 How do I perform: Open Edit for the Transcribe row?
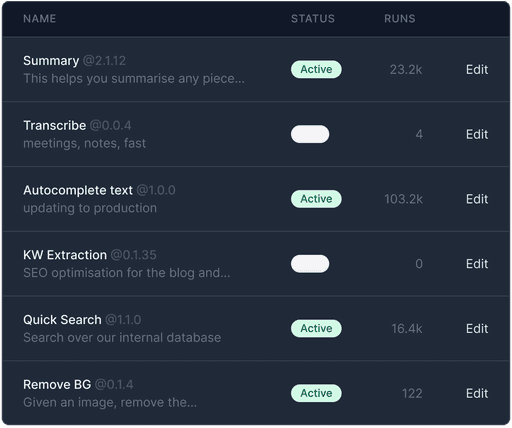click(x=477, y=134)
